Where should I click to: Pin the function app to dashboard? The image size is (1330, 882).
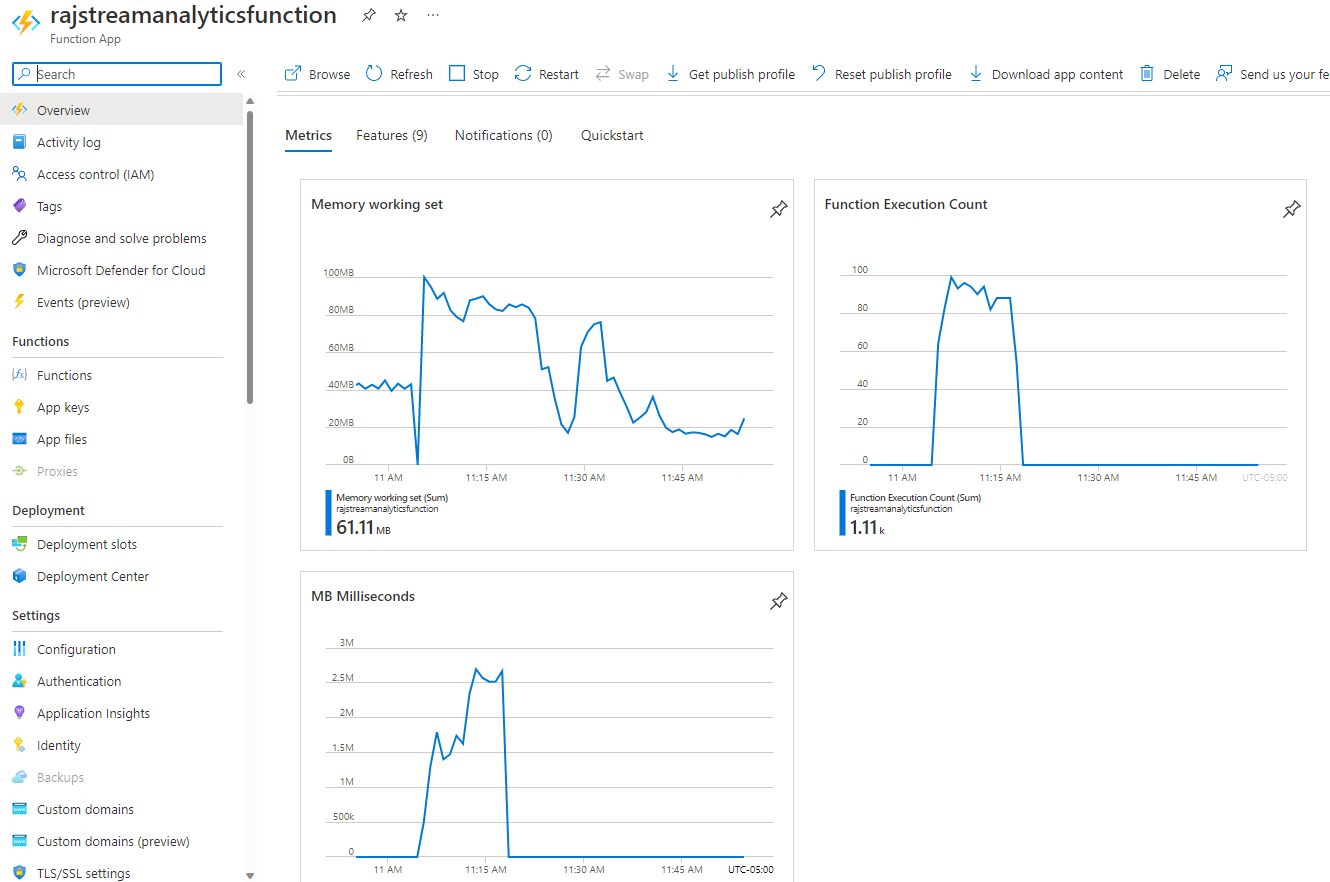(369, 15)
